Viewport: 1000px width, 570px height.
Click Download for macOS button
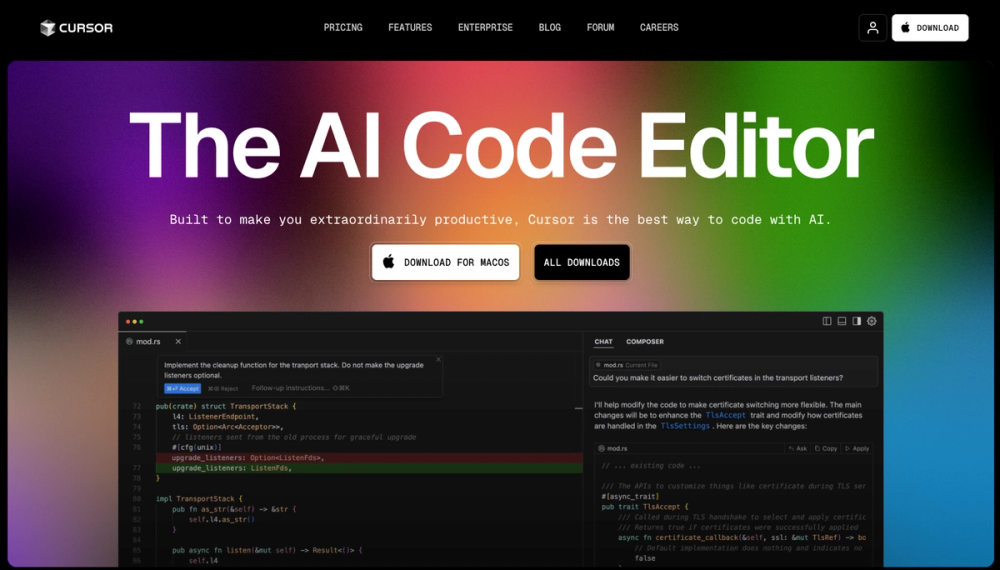[x=446, y=262]
